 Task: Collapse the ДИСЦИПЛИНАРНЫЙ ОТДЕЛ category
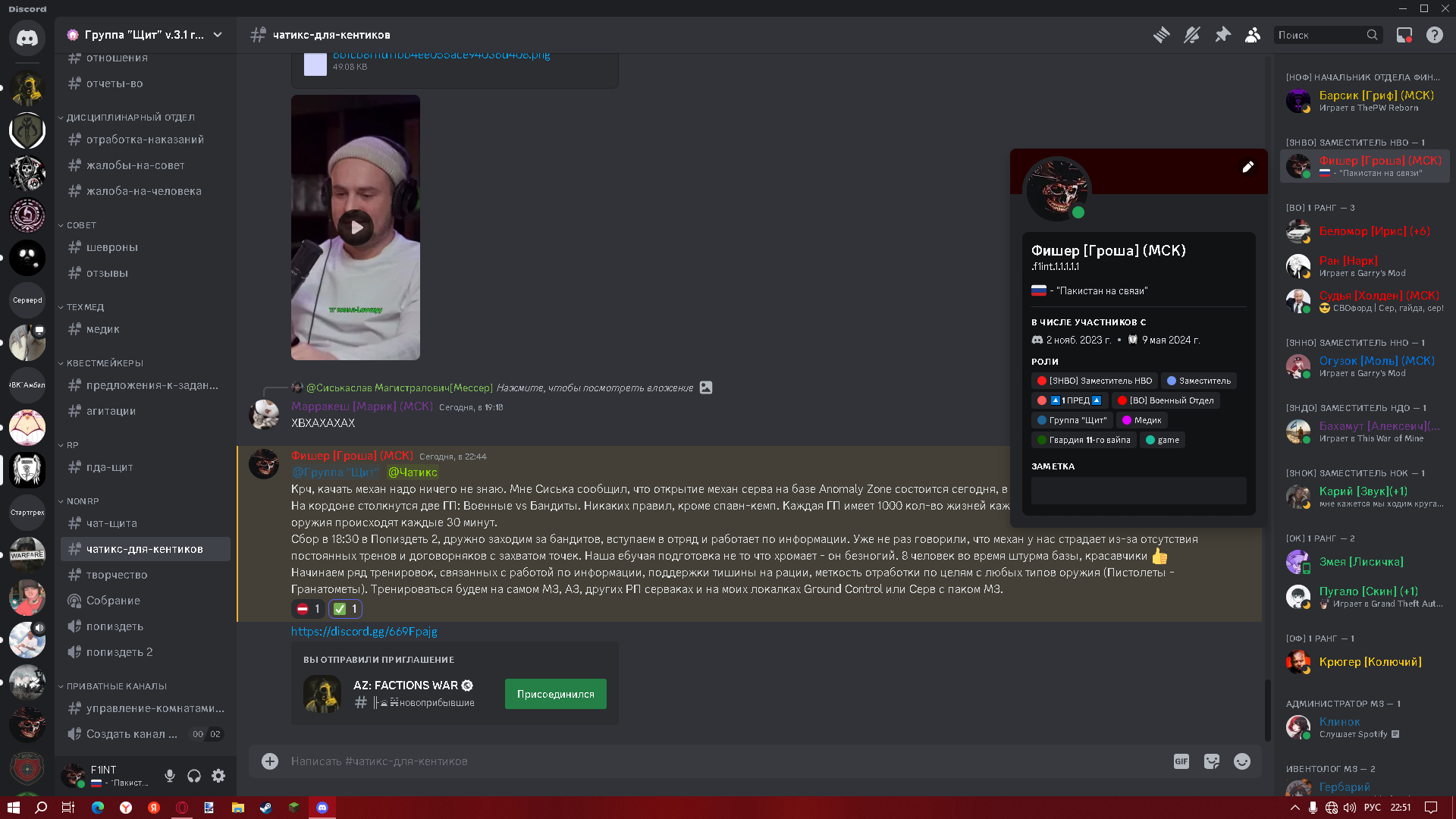[x=130, y=118]
